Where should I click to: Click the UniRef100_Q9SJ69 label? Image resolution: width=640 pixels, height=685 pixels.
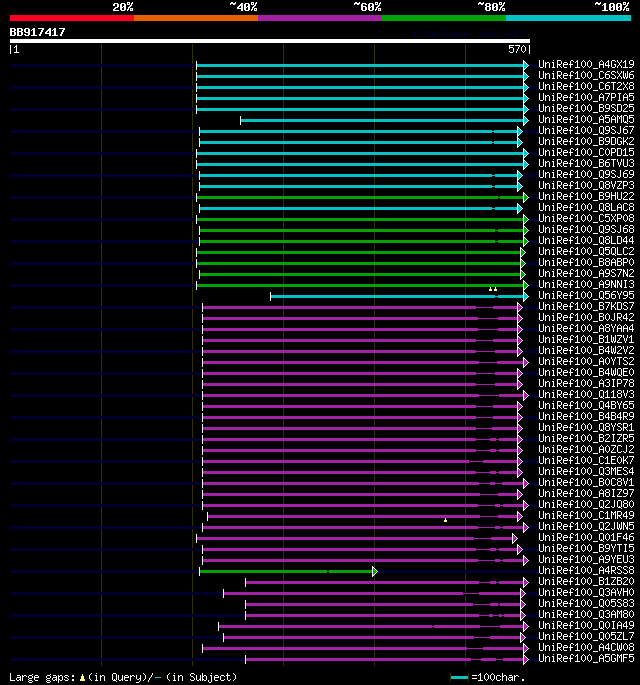point(586,174)
